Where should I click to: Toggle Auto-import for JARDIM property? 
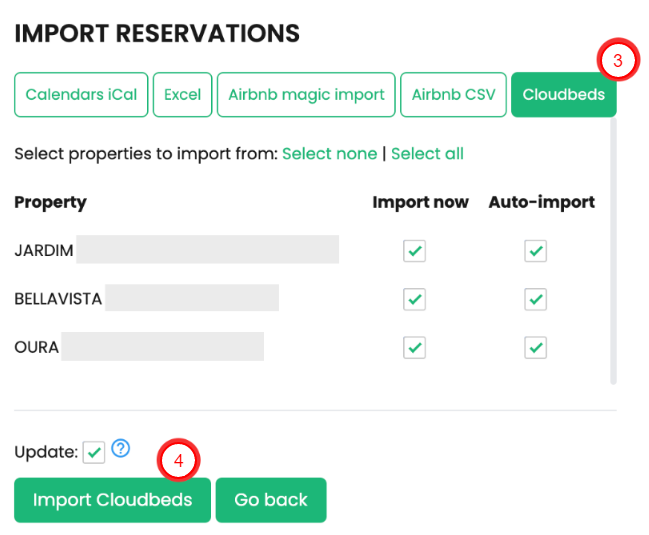(x=536, y=250)
